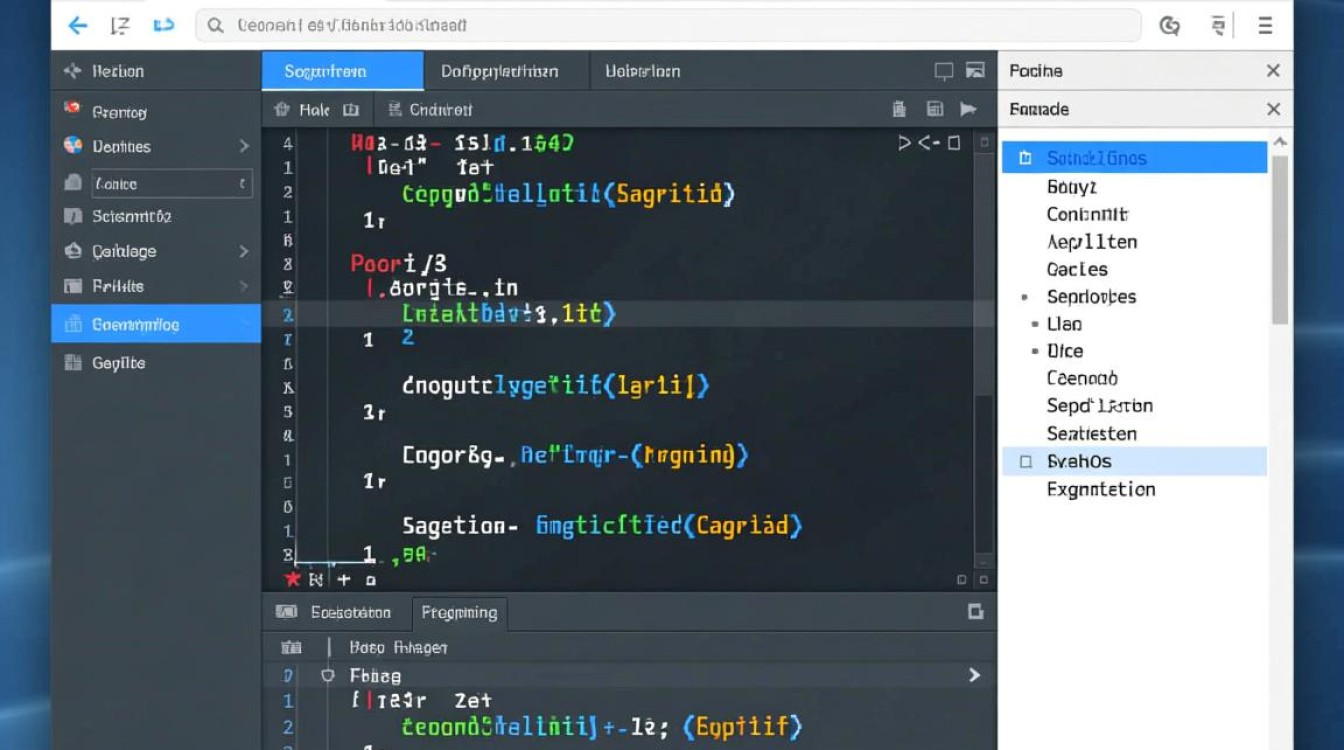
Task: Click the Lonice input box in sidebar
Action: [170, 184]
